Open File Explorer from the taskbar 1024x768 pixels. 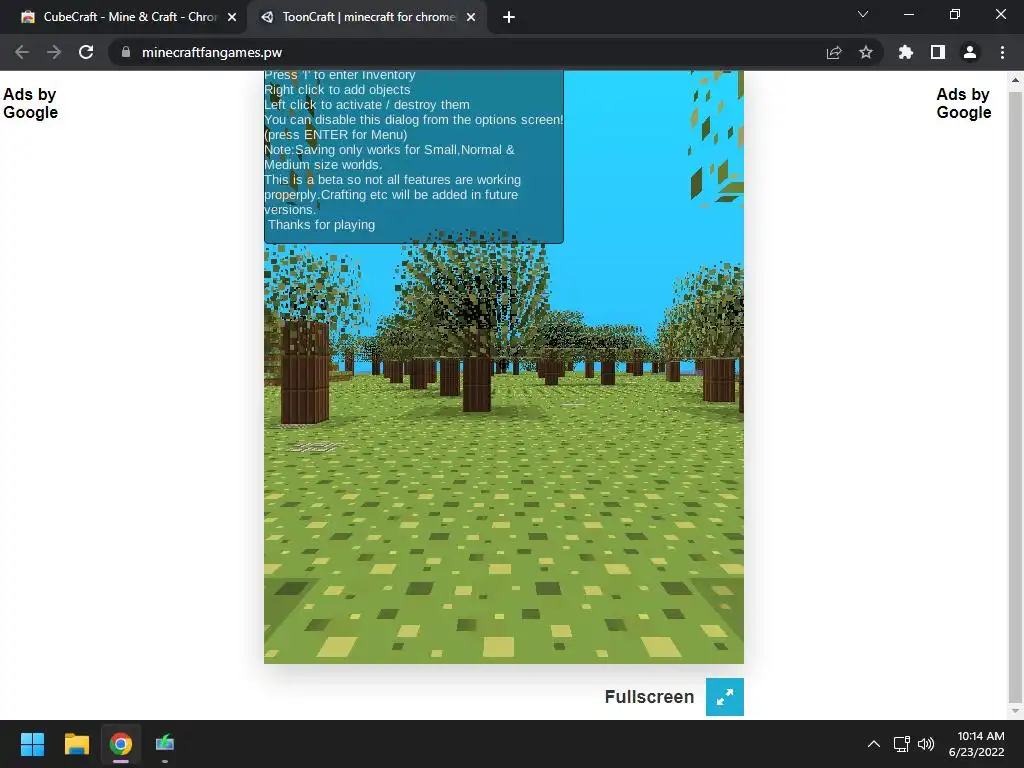click(x=76, y=744)
